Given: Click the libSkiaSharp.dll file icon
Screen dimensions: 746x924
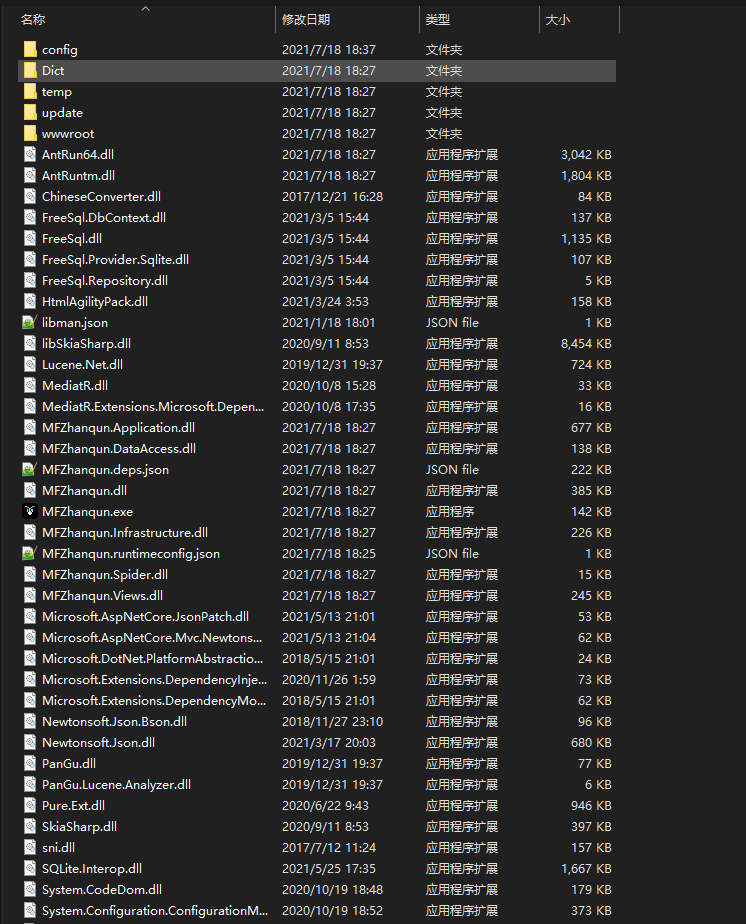Looking at the screenshot, I should [x=30, y=344].
